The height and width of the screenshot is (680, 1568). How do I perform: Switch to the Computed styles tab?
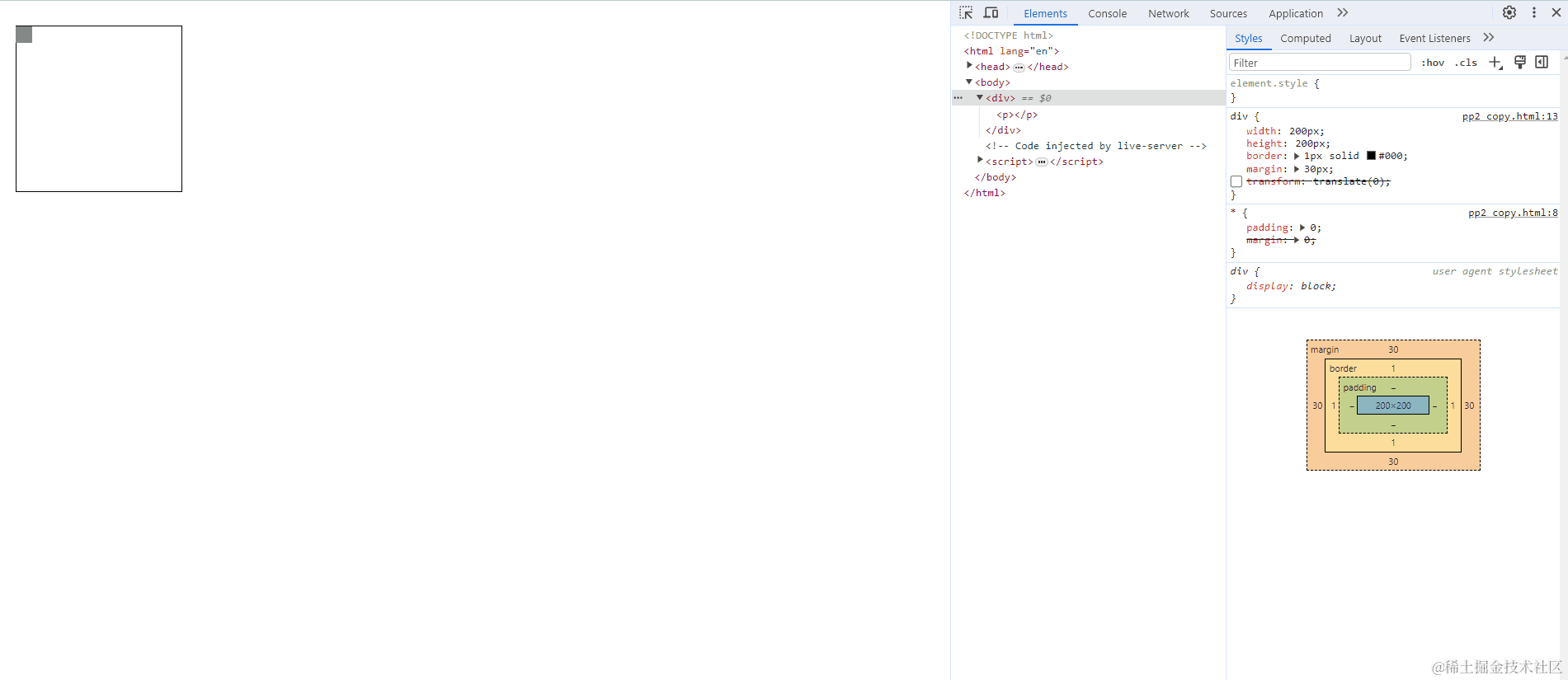[x=1306, y=38]
